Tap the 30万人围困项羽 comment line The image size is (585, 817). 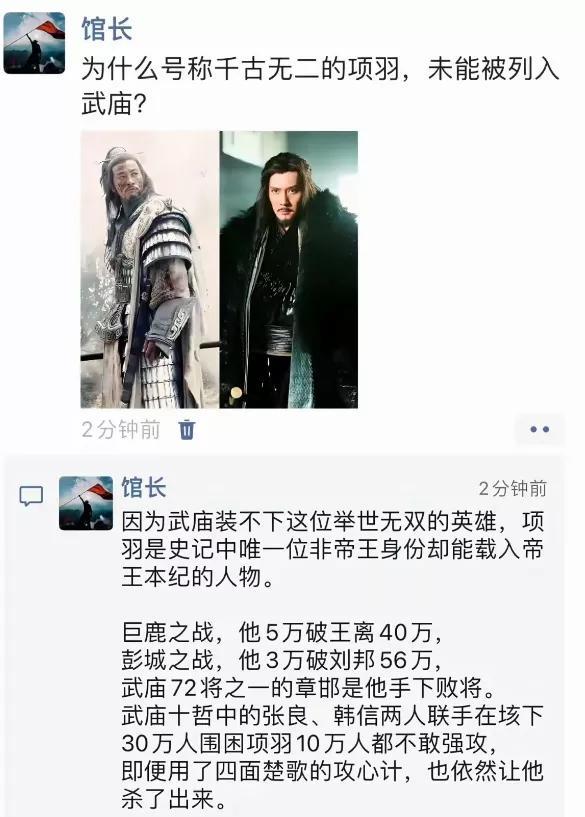[309, 744]
